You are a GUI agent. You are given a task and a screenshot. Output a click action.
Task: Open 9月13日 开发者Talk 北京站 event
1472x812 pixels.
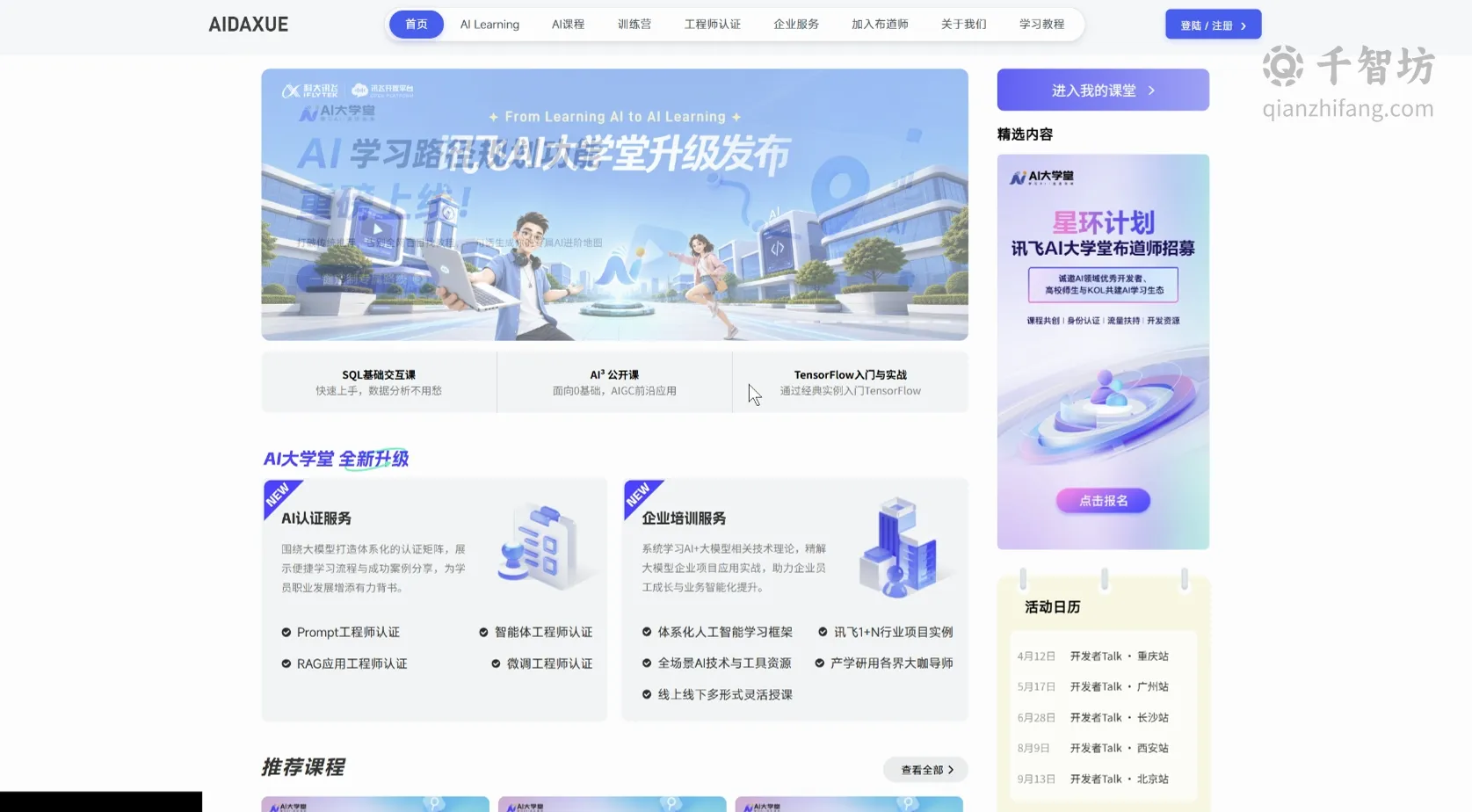pyautogui.click(x=1093, y=779)
